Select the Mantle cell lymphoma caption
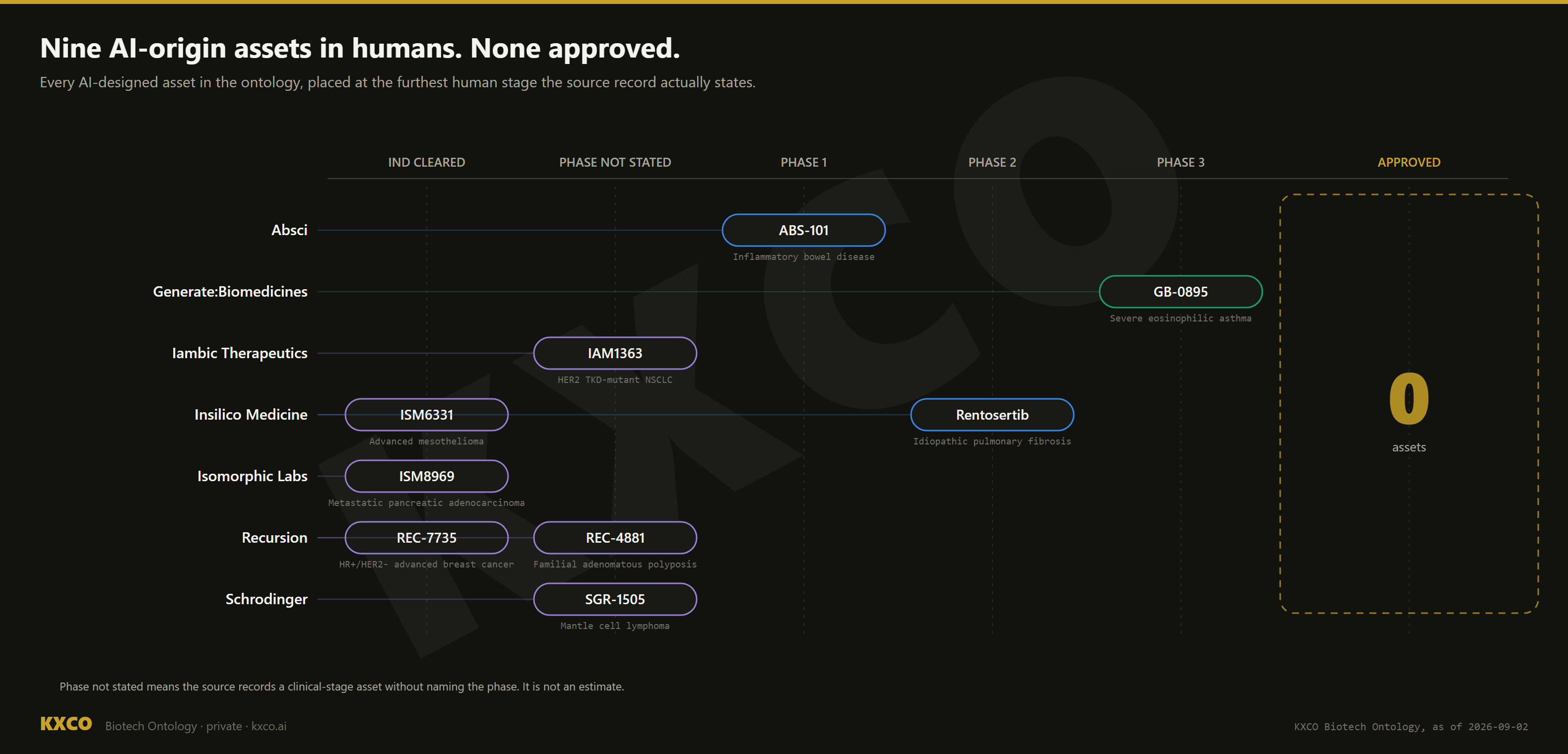This screenshot has width=1568, height=754. 615,626
